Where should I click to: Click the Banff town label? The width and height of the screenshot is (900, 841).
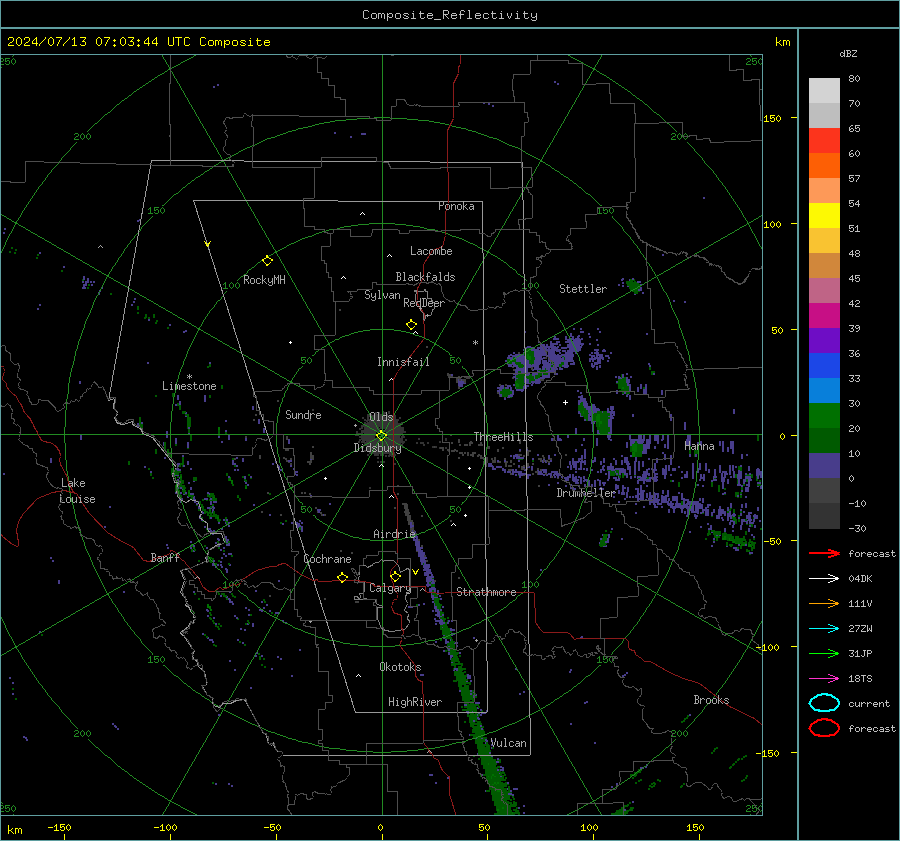coord(165,557)
